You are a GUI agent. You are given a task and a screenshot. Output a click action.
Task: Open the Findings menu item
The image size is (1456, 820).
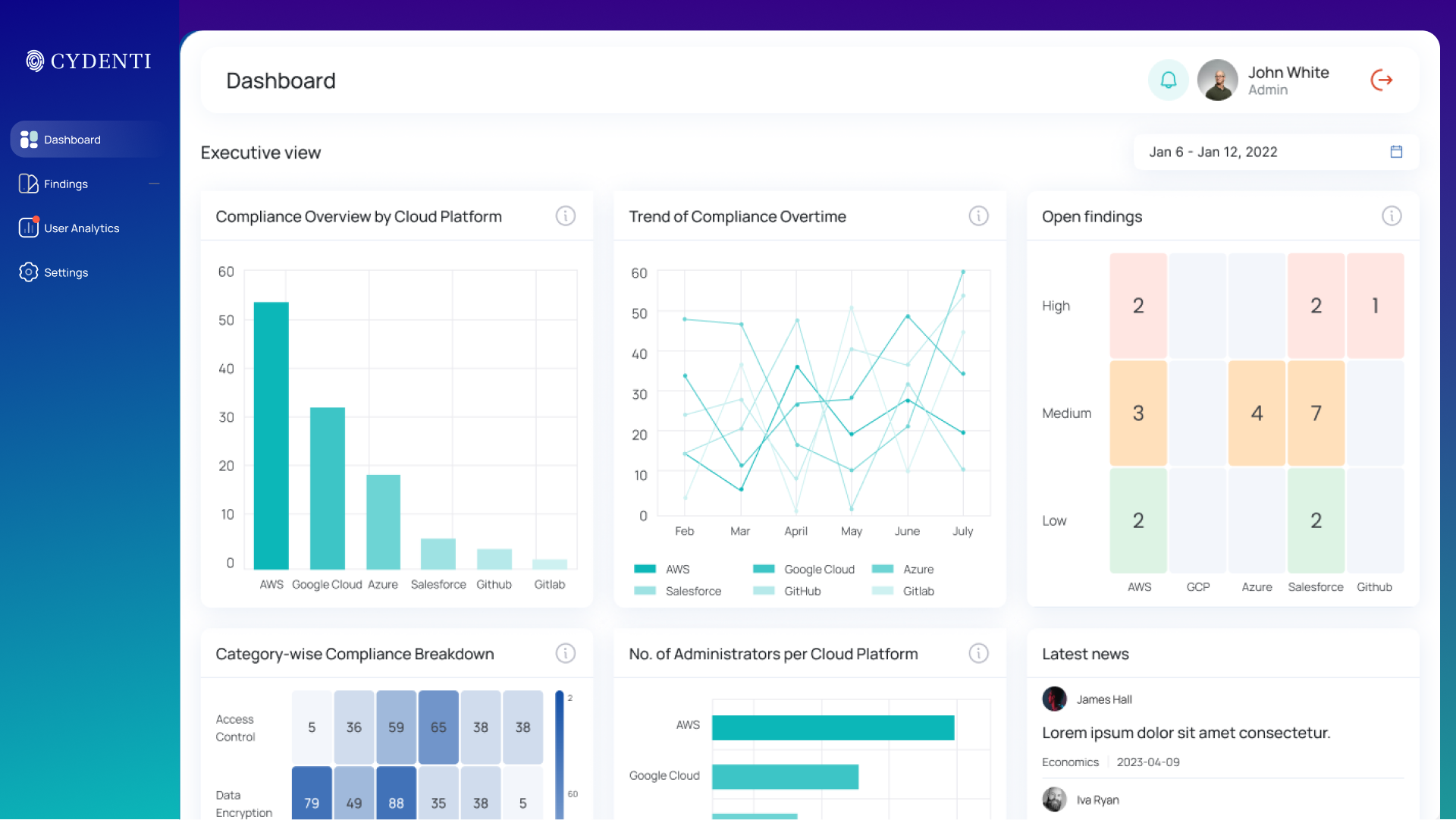[89, 184]
